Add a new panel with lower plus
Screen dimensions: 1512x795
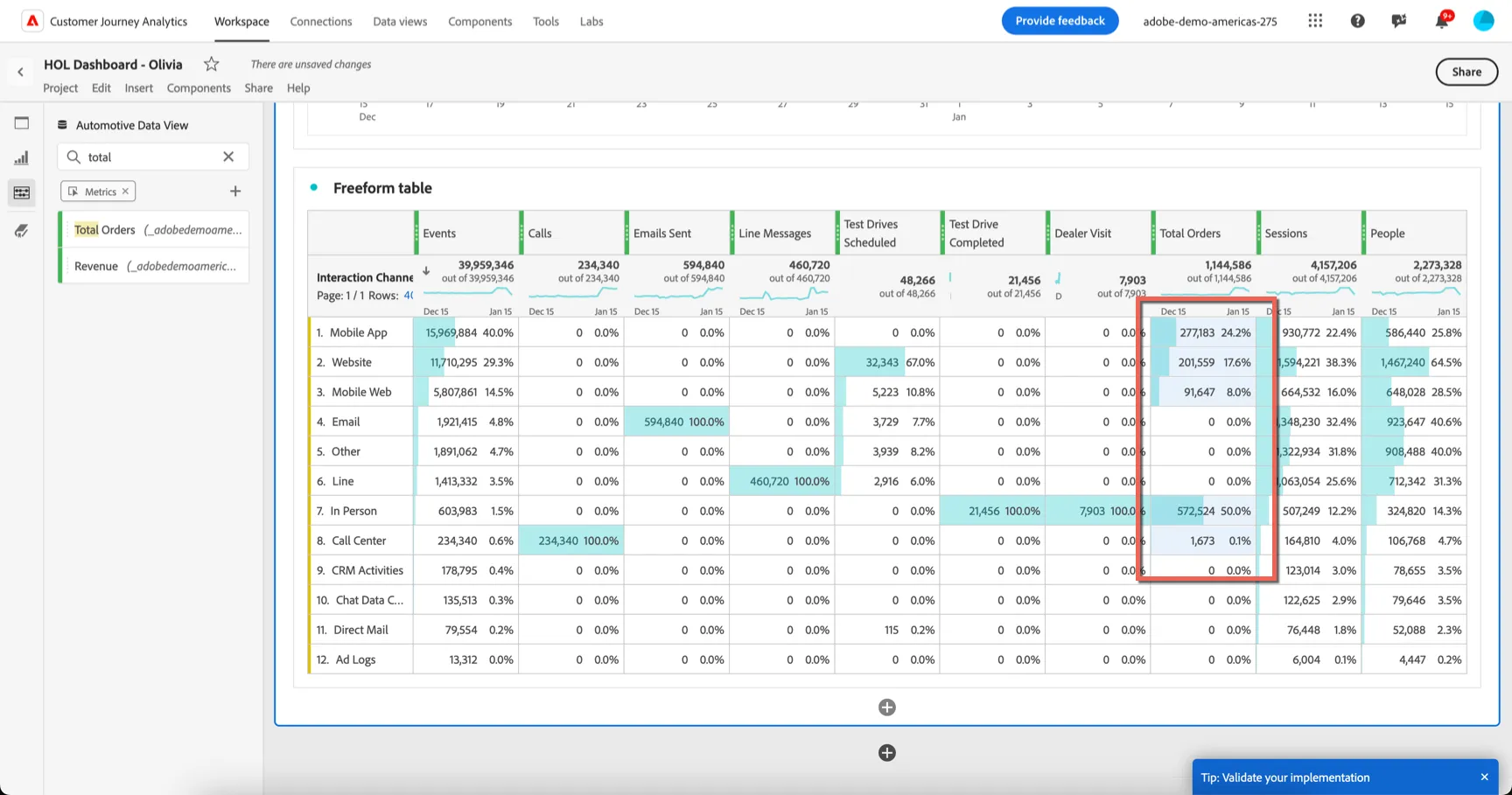[886, 753]
